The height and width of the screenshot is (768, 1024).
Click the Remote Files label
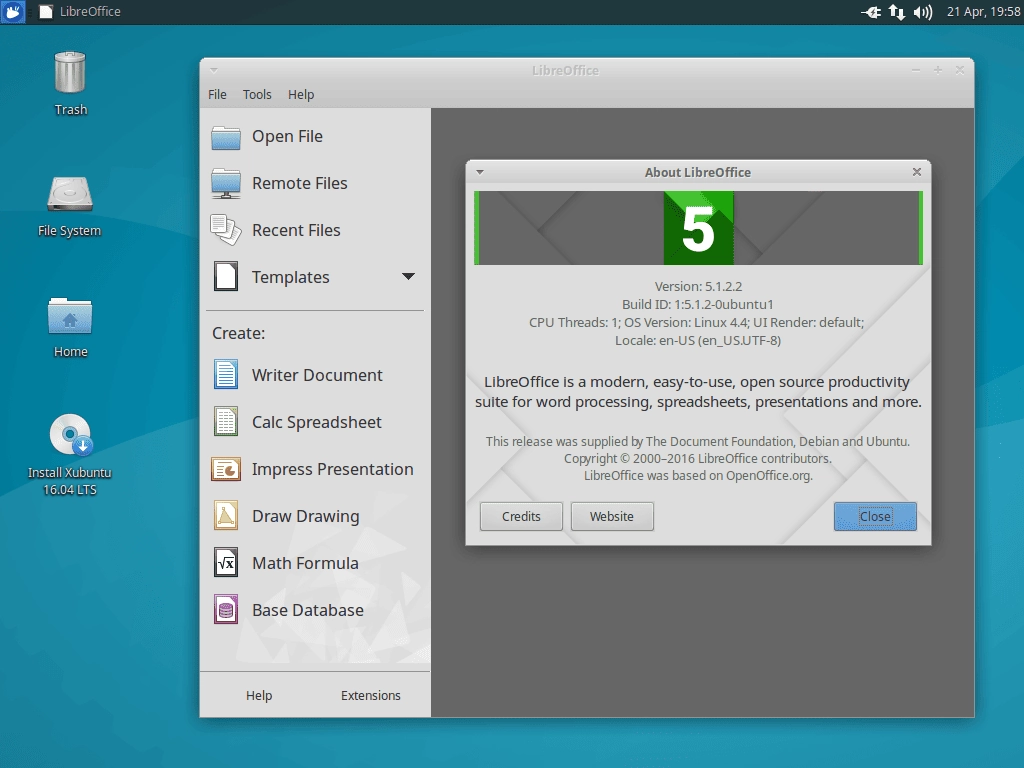point(300,184)
